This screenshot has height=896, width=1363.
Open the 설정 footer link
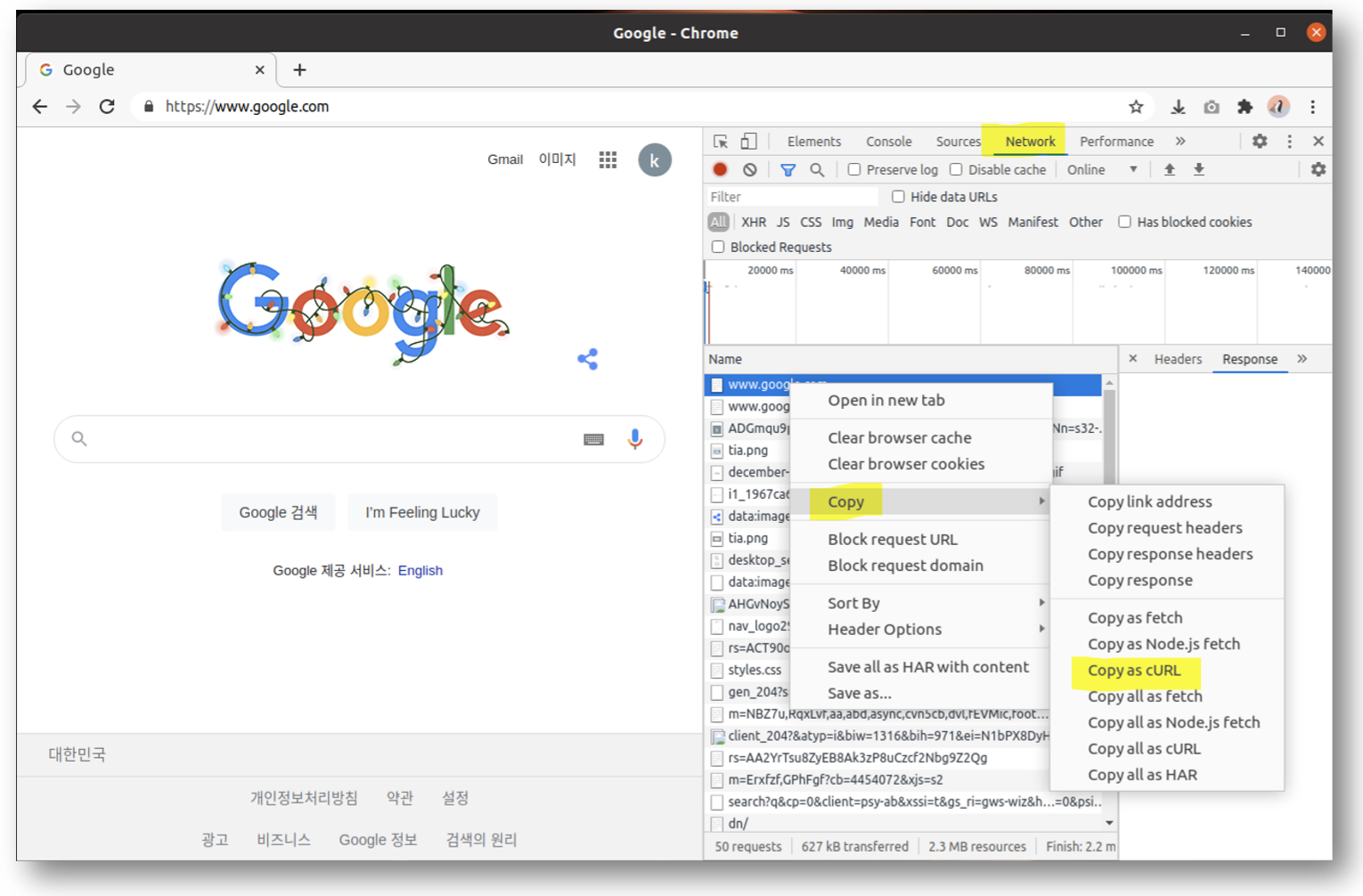click(x=455, y=798)
